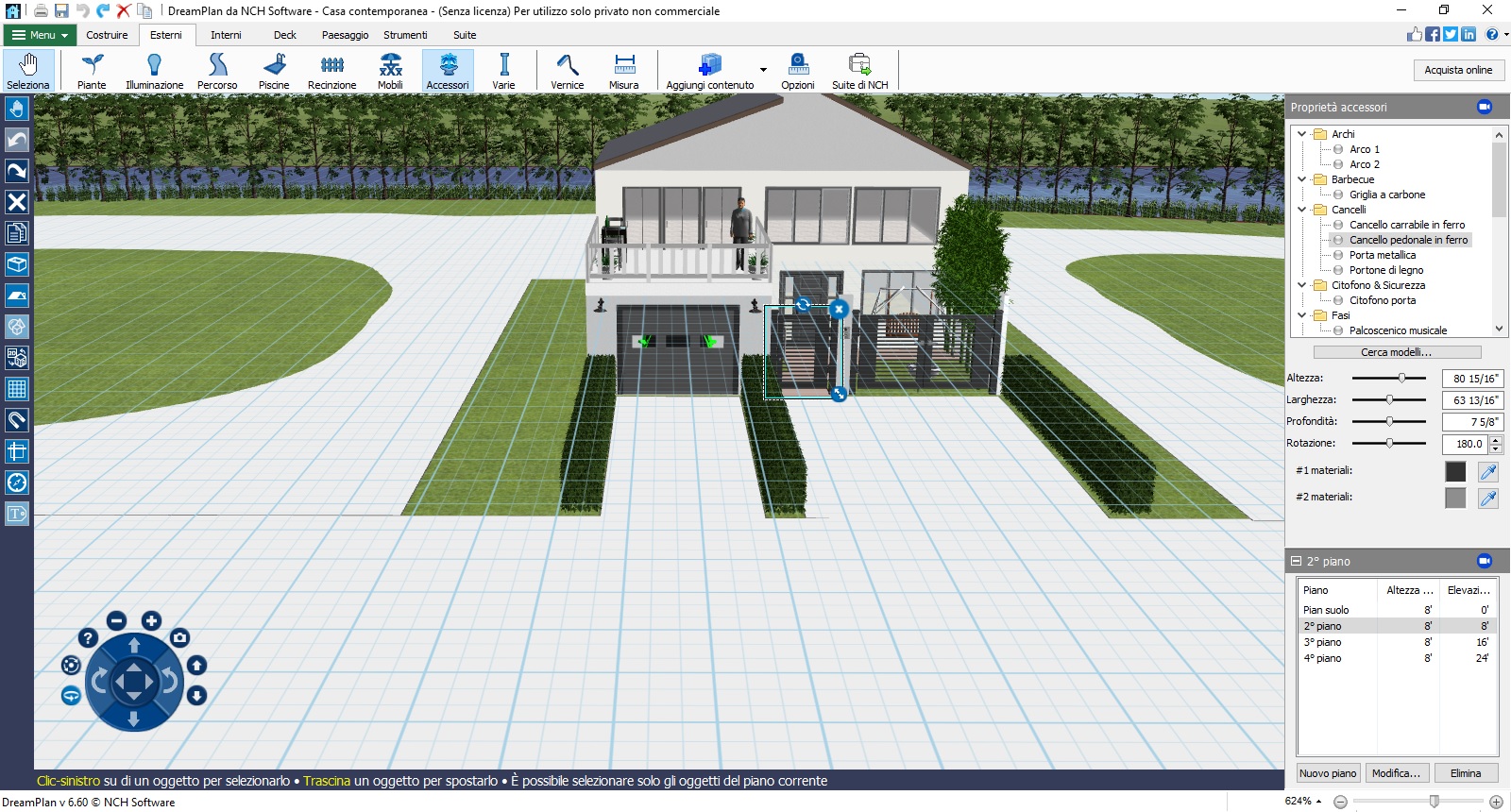Collapse the Barbecue tree folder
This screenshot has width=1511, height=812.
click(1302, 179)
